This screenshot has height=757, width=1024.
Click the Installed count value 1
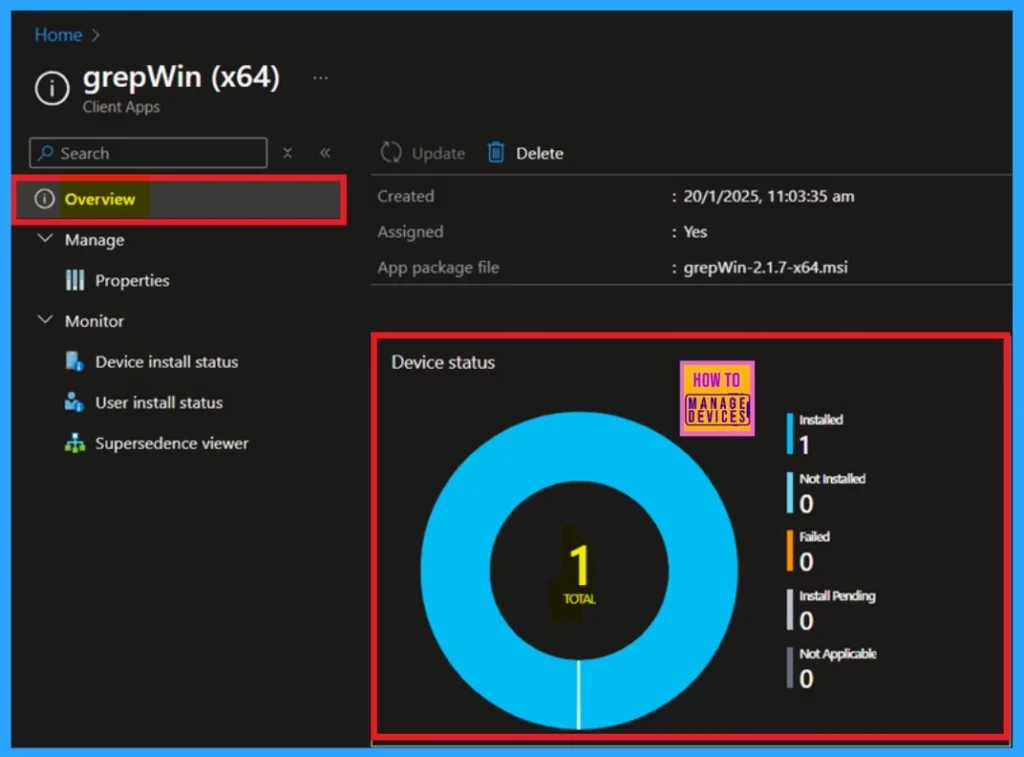(805, 445)
